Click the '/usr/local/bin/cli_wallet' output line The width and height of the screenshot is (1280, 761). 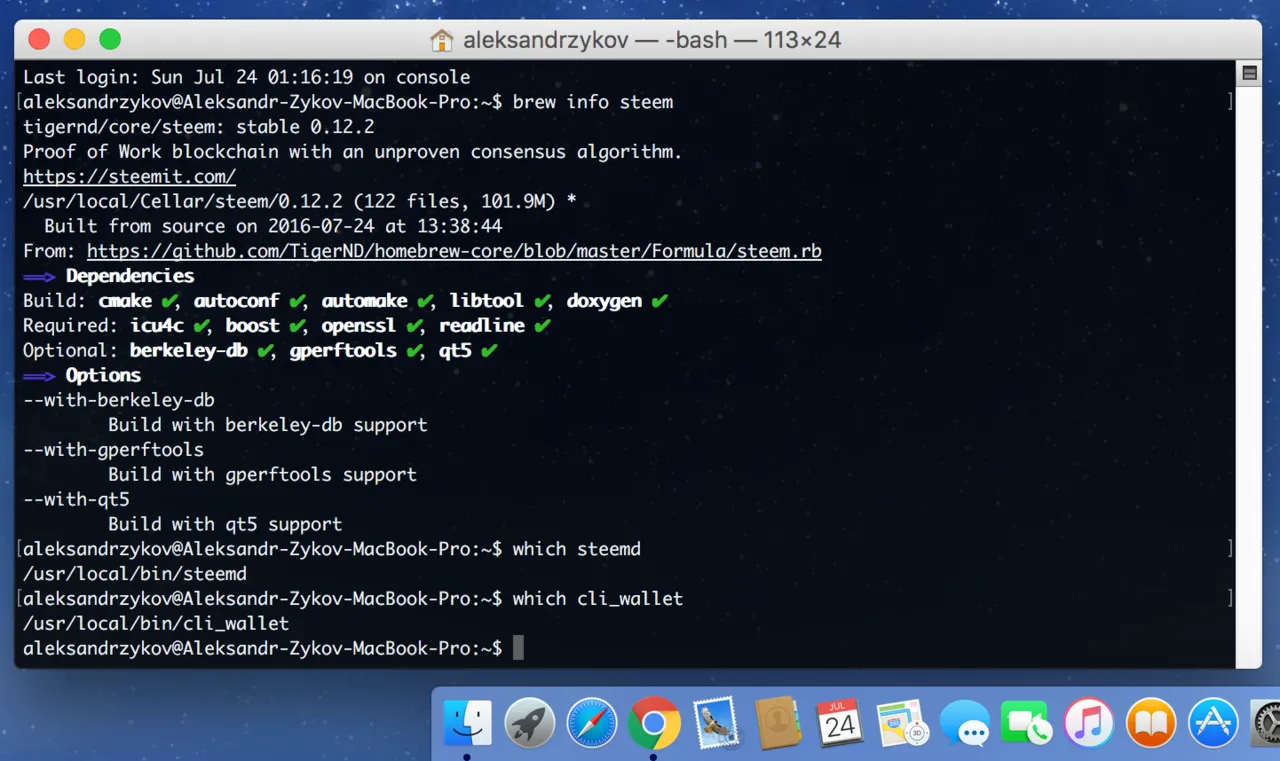[156, 624]
